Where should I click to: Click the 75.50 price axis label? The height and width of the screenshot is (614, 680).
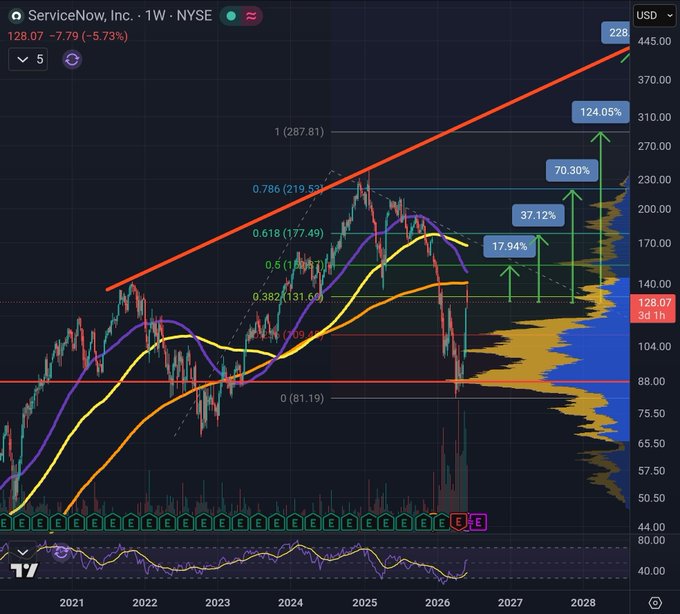(x=651, y=414)
